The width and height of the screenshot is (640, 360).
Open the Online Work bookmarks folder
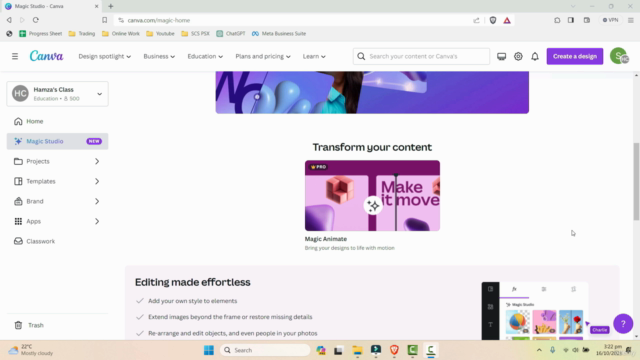tap(121, 33)
